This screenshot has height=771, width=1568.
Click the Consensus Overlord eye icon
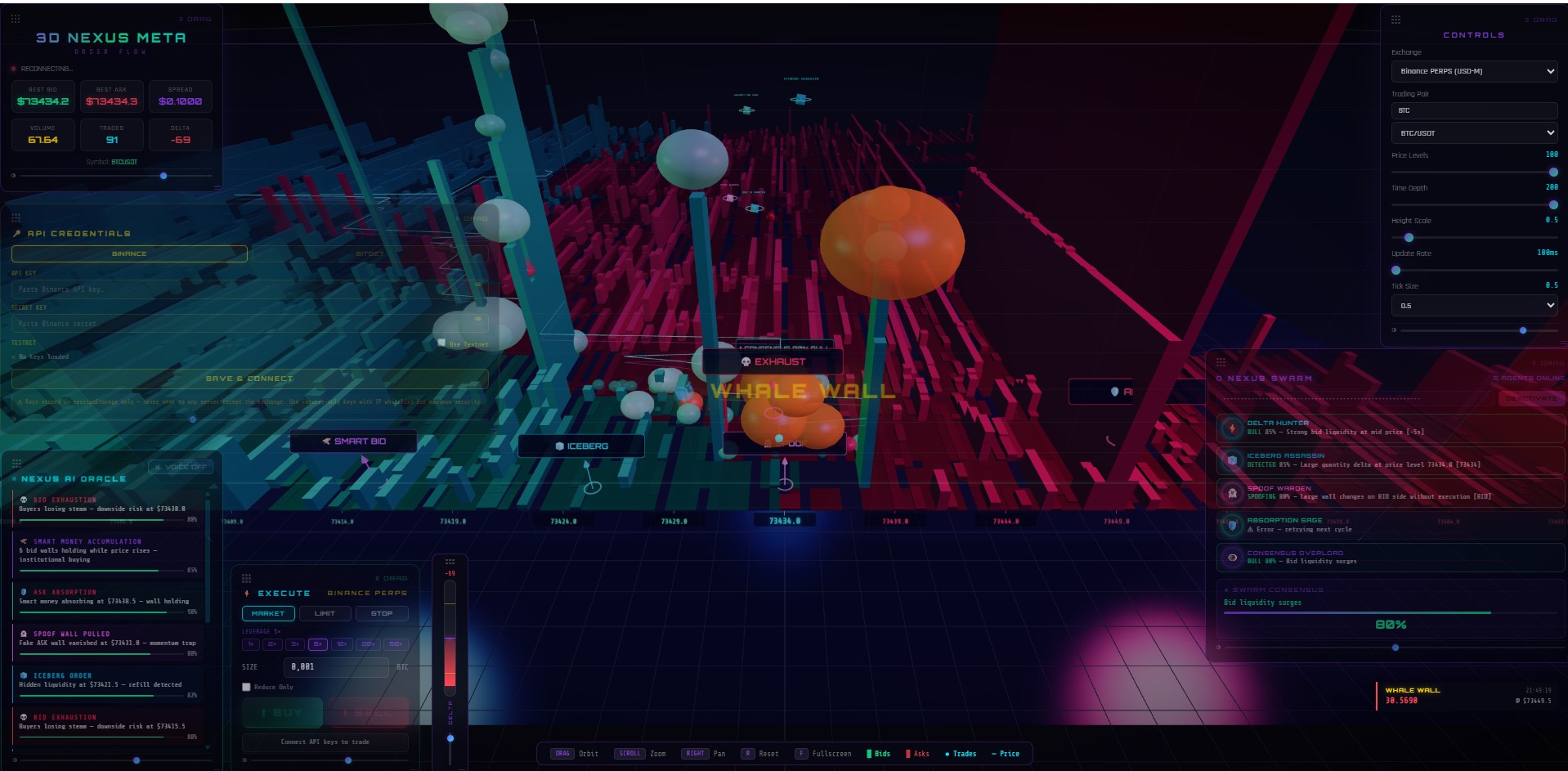1232,558
